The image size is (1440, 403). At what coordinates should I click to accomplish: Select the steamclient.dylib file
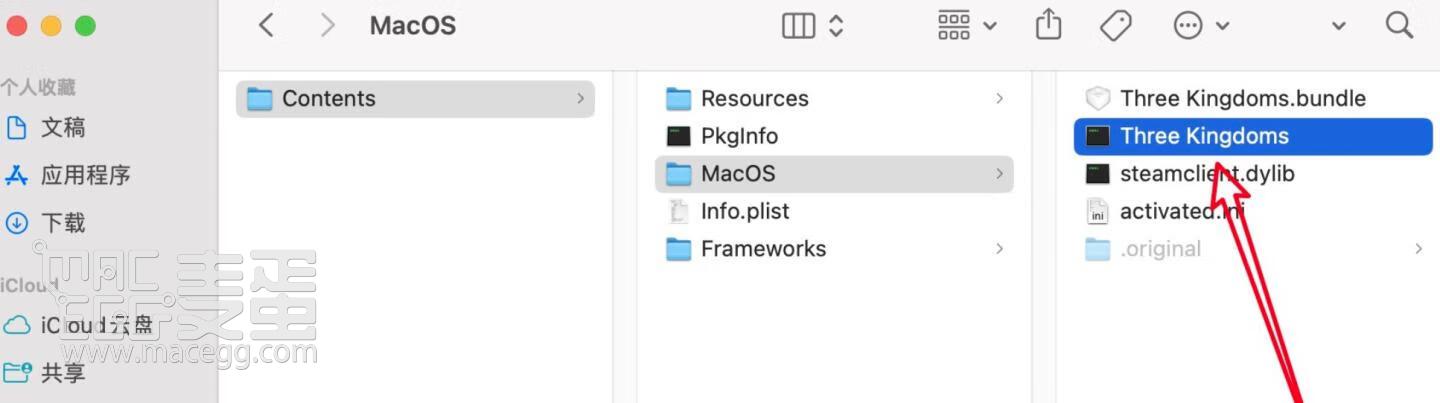pos(1253,174)
